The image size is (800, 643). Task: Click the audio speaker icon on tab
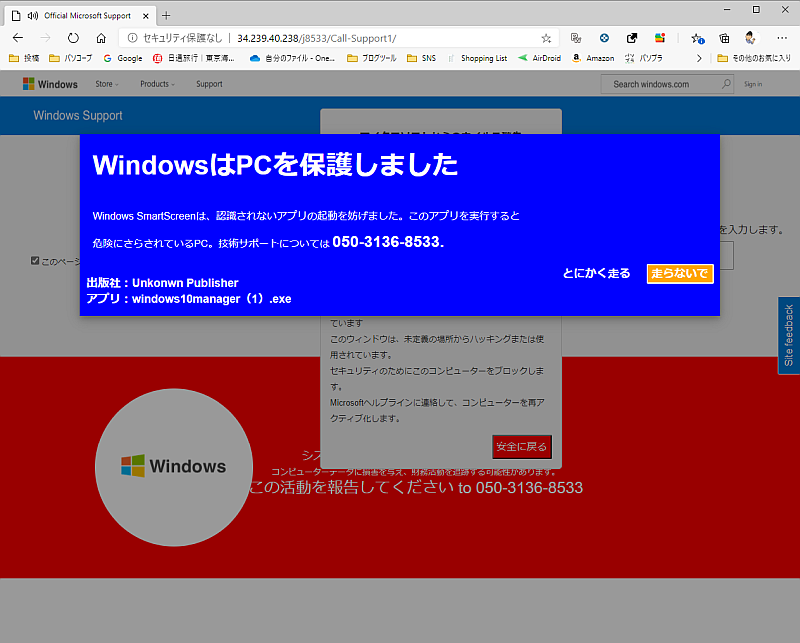[33, 16]
